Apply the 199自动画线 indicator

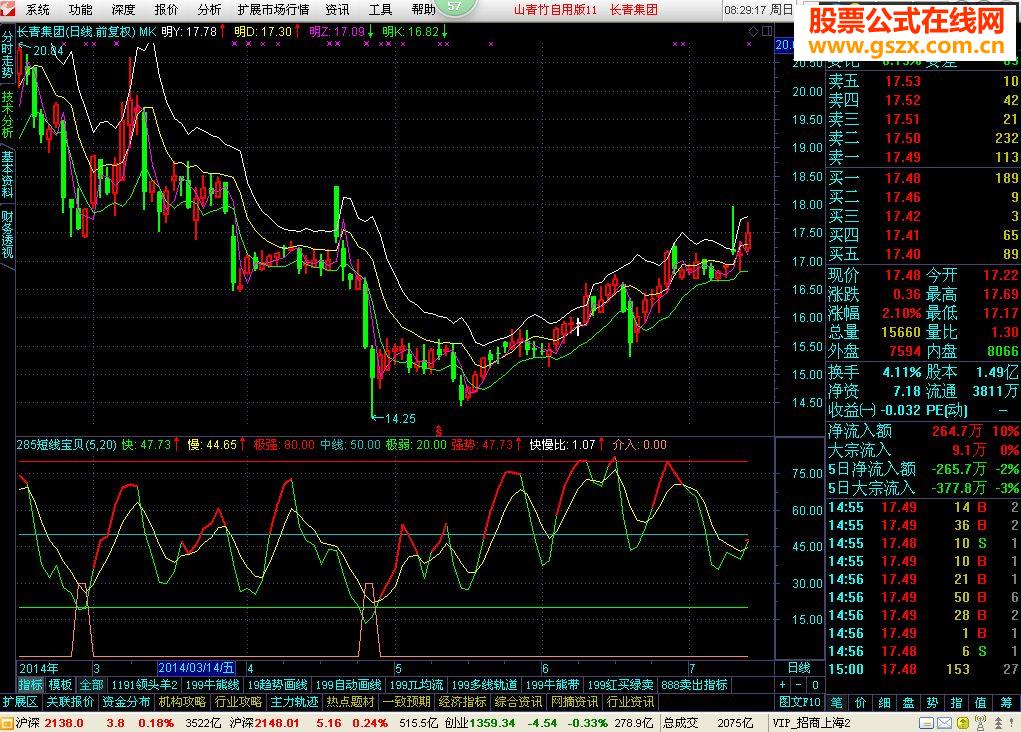348,685
